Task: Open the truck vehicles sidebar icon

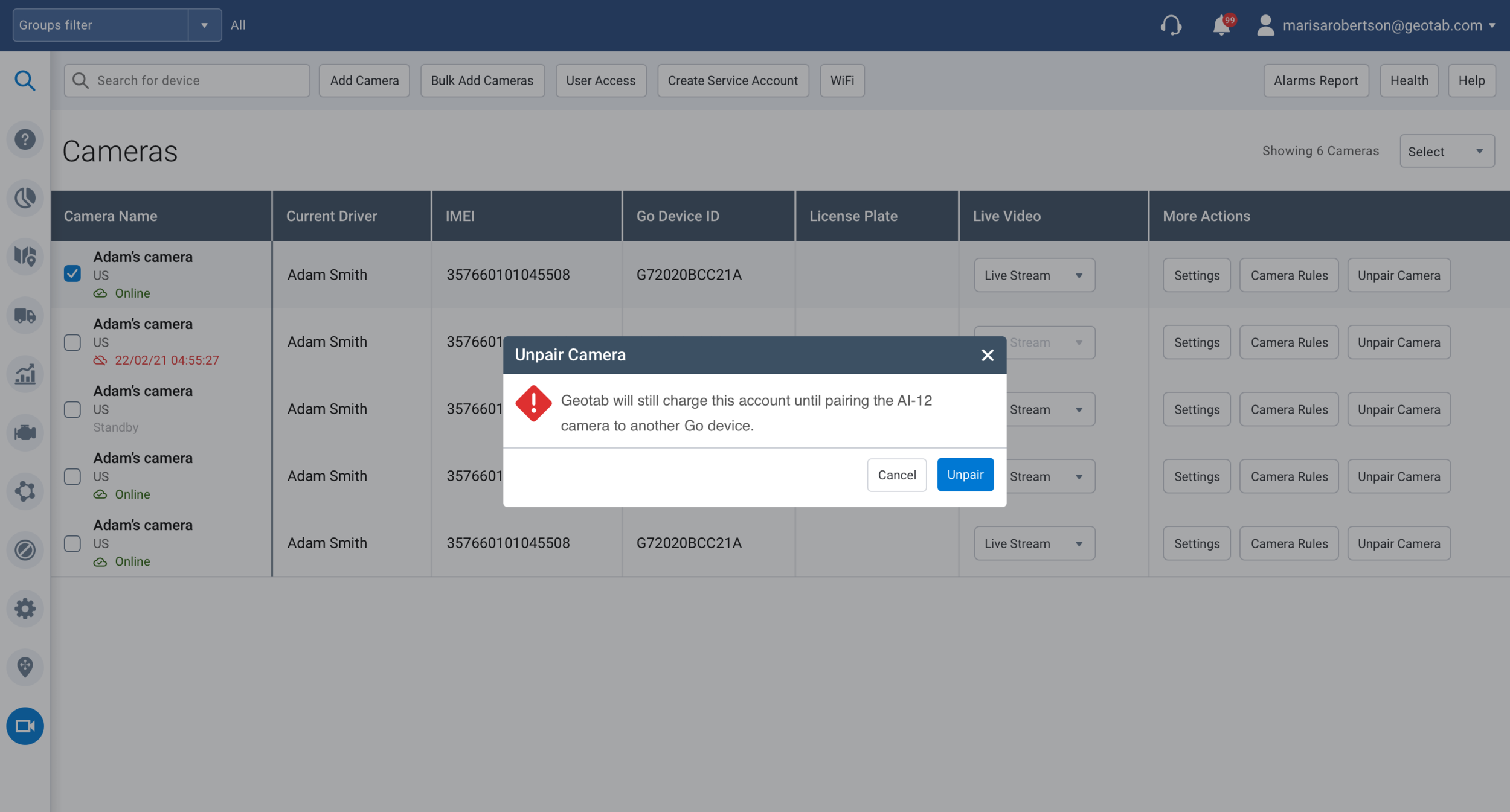Action: click(25, 315)
